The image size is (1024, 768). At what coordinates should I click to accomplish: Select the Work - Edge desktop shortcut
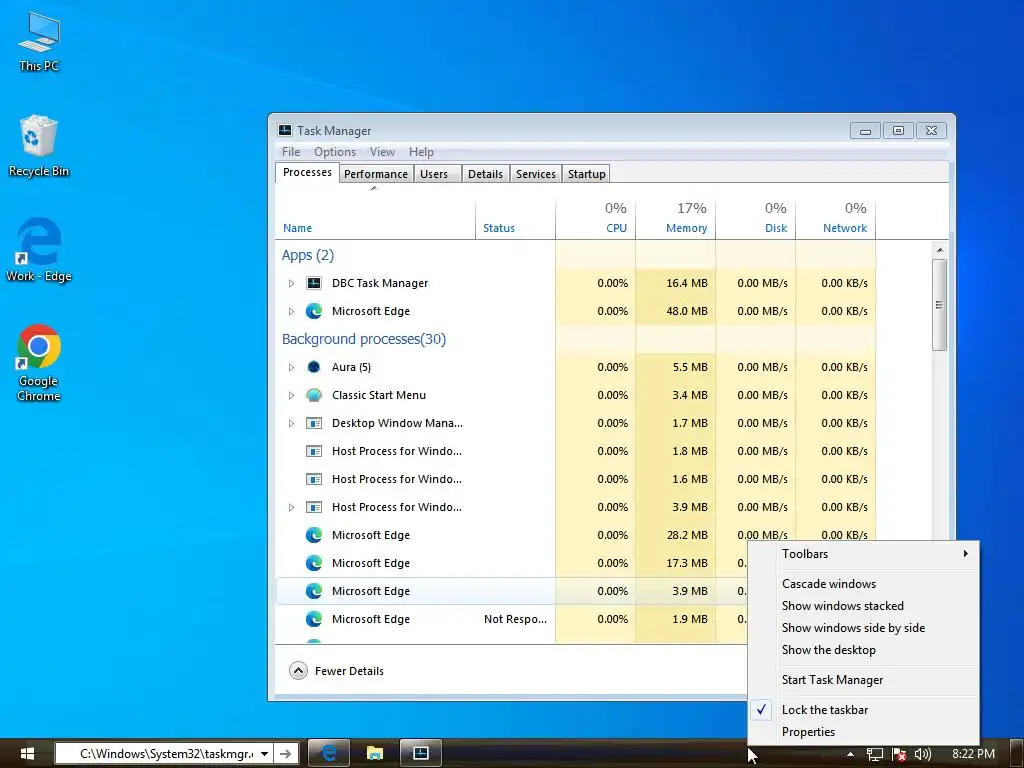click(39, 250)
